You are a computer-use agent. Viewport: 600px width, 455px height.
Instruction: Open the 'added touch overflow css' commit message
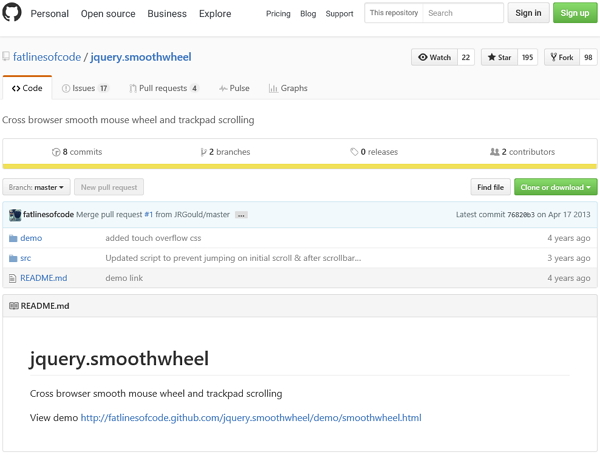[153, 238]
